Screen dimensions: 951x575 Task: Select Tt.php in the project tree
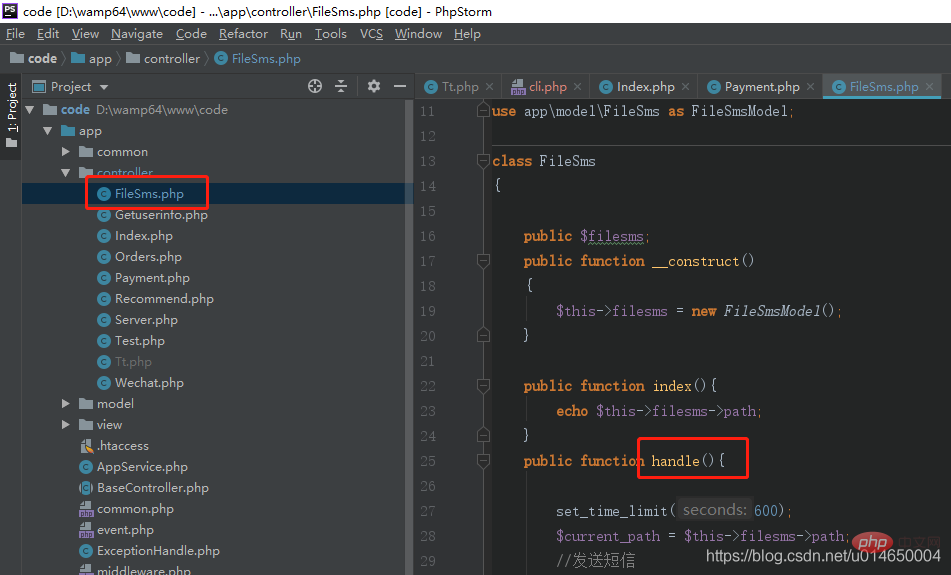(x=124, y=361)
